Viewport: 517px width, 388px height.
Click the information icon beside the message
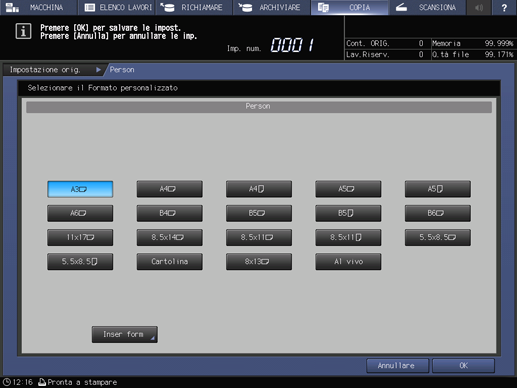click(23, 32)
